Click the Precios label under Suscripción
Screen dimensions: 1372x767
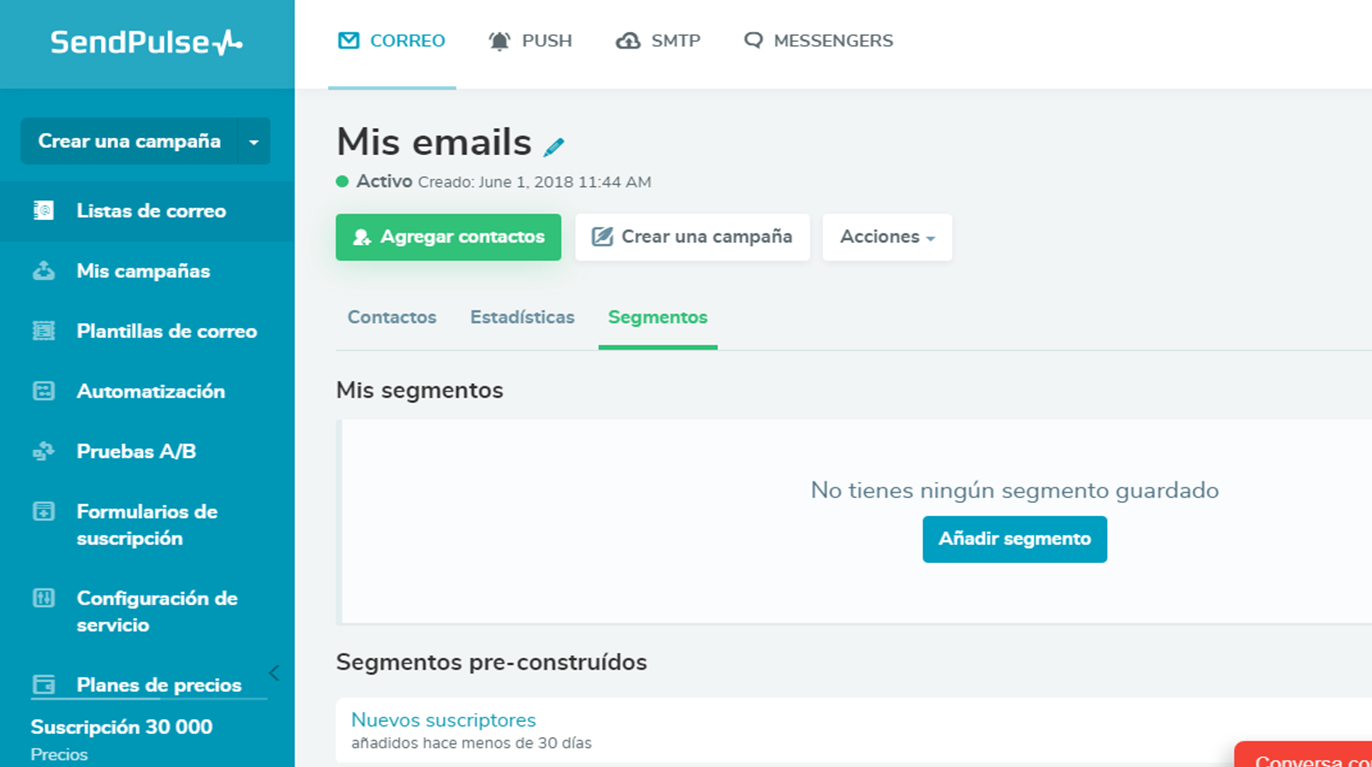(59, 755)
